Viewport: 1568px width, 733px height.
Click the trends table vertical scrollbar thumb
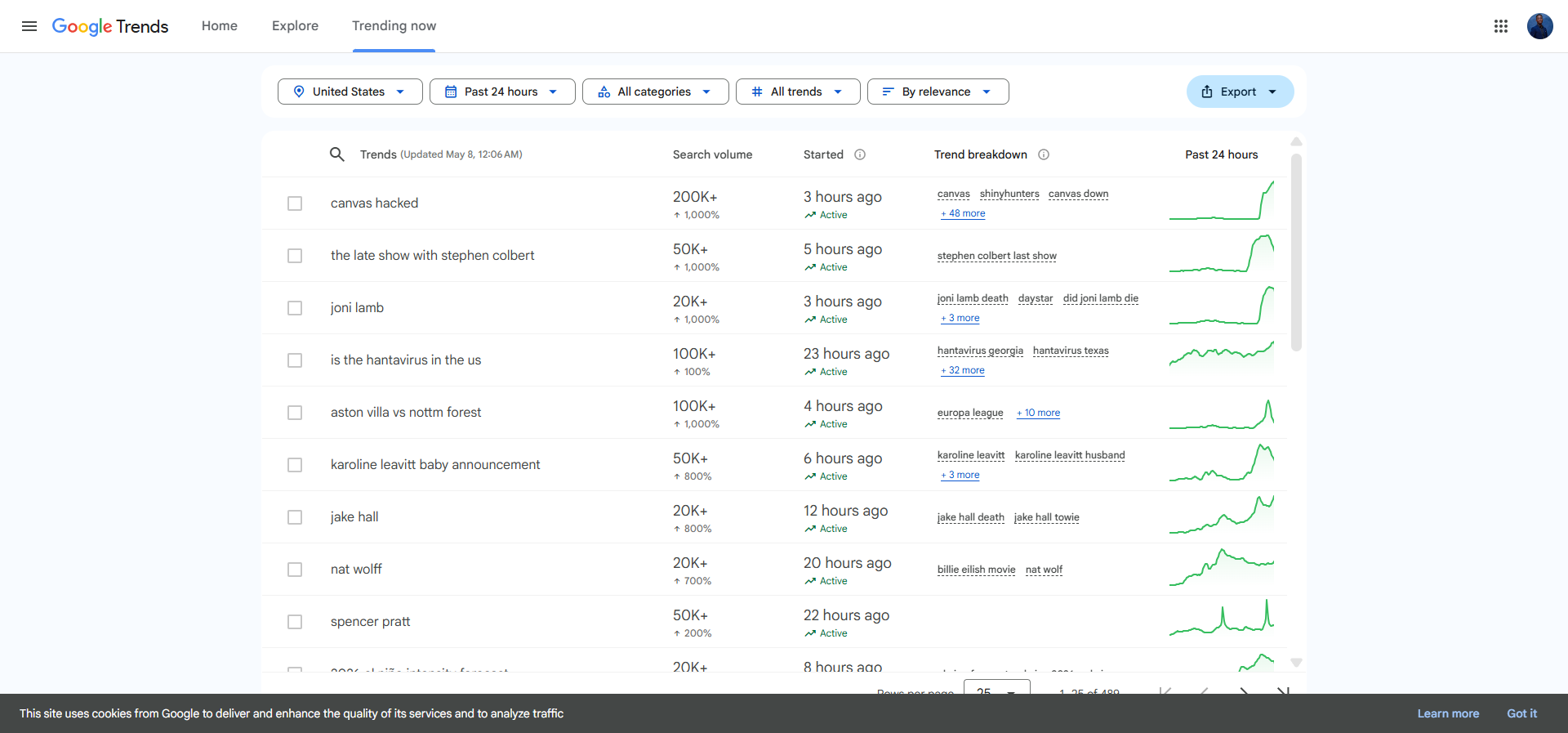pyautogui.click(x=1296, y=253)
